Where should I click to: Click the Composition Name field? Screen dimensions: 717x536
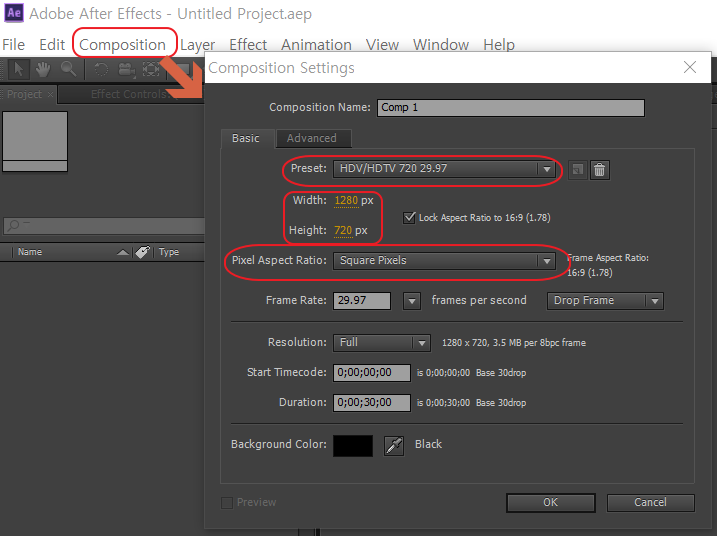tap(511, 108)
